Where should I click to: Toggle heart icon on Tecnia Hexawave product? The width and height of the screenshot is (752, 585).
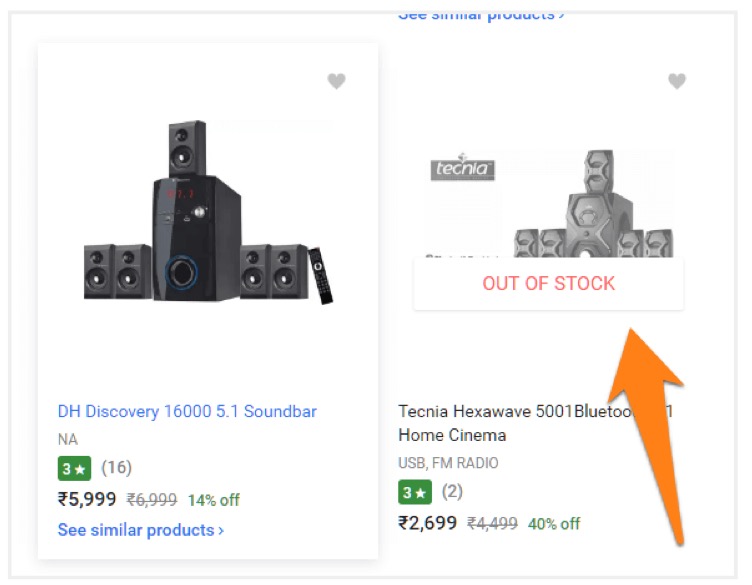pyautogui.click(x=677, y=81)
